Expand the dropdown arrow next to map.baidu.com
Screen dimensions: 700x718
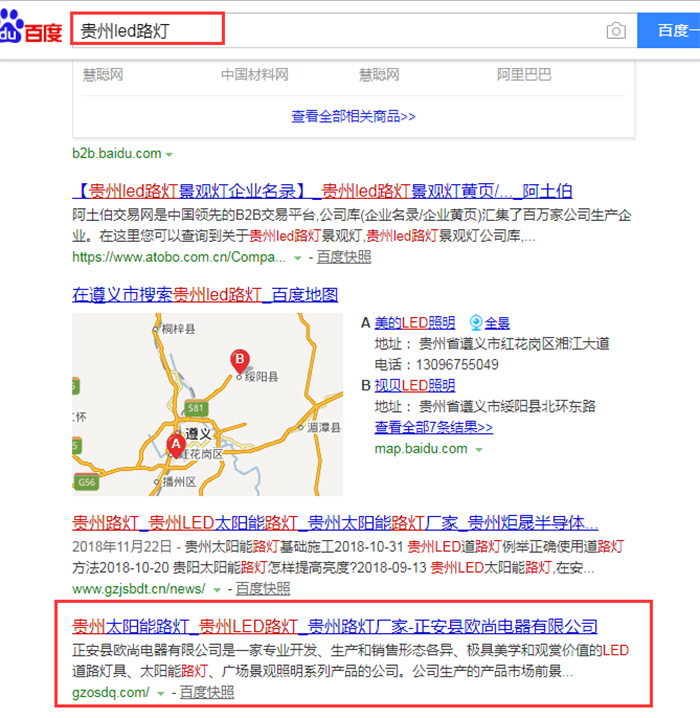click(479, 450)
